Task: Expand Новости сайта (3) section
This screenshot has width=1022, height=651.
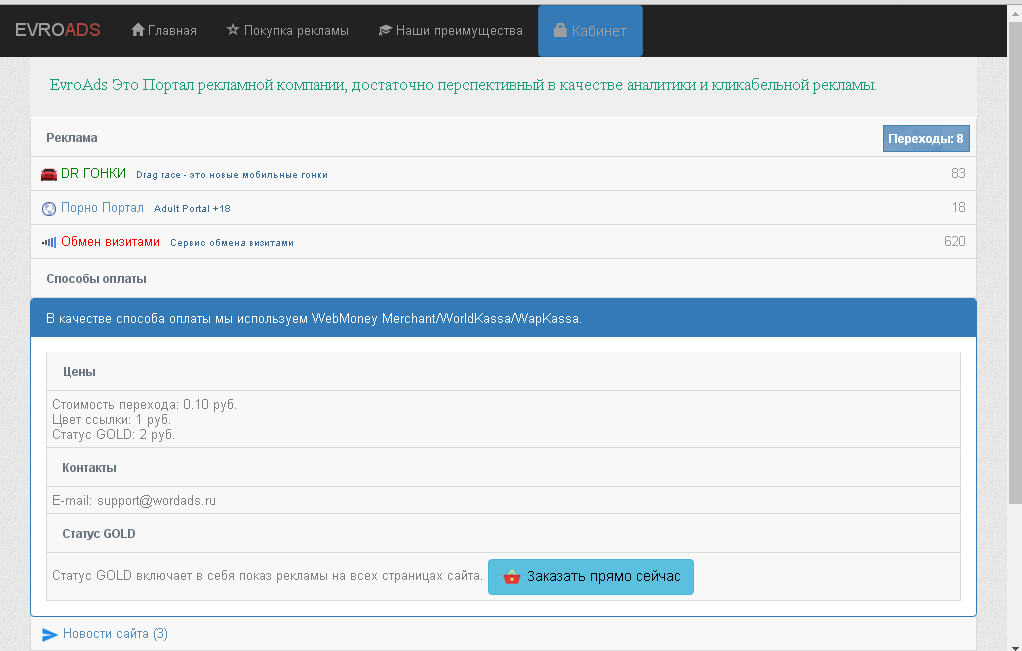Action: pos(115,634)
